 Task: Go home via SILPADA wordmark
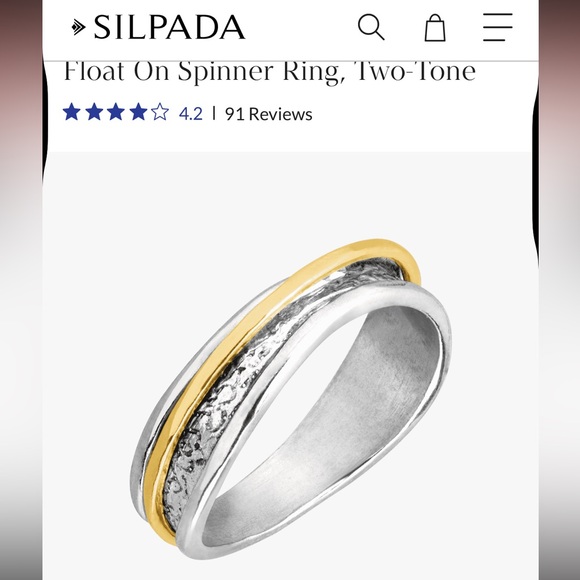tap(169, 27)
